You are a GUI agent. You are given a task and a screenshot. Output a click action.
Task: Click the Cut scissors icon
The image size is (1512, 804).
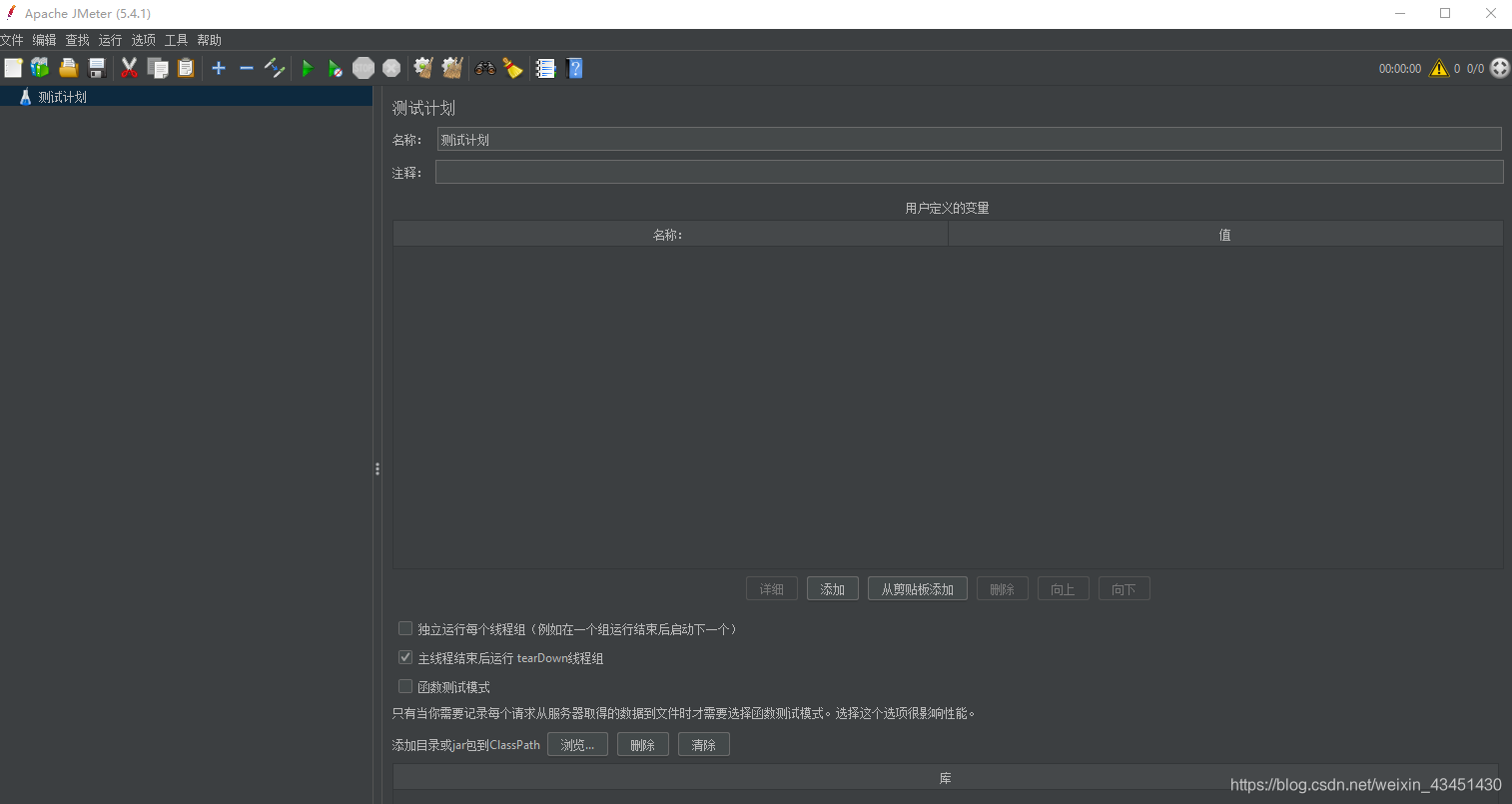point(129,68)
